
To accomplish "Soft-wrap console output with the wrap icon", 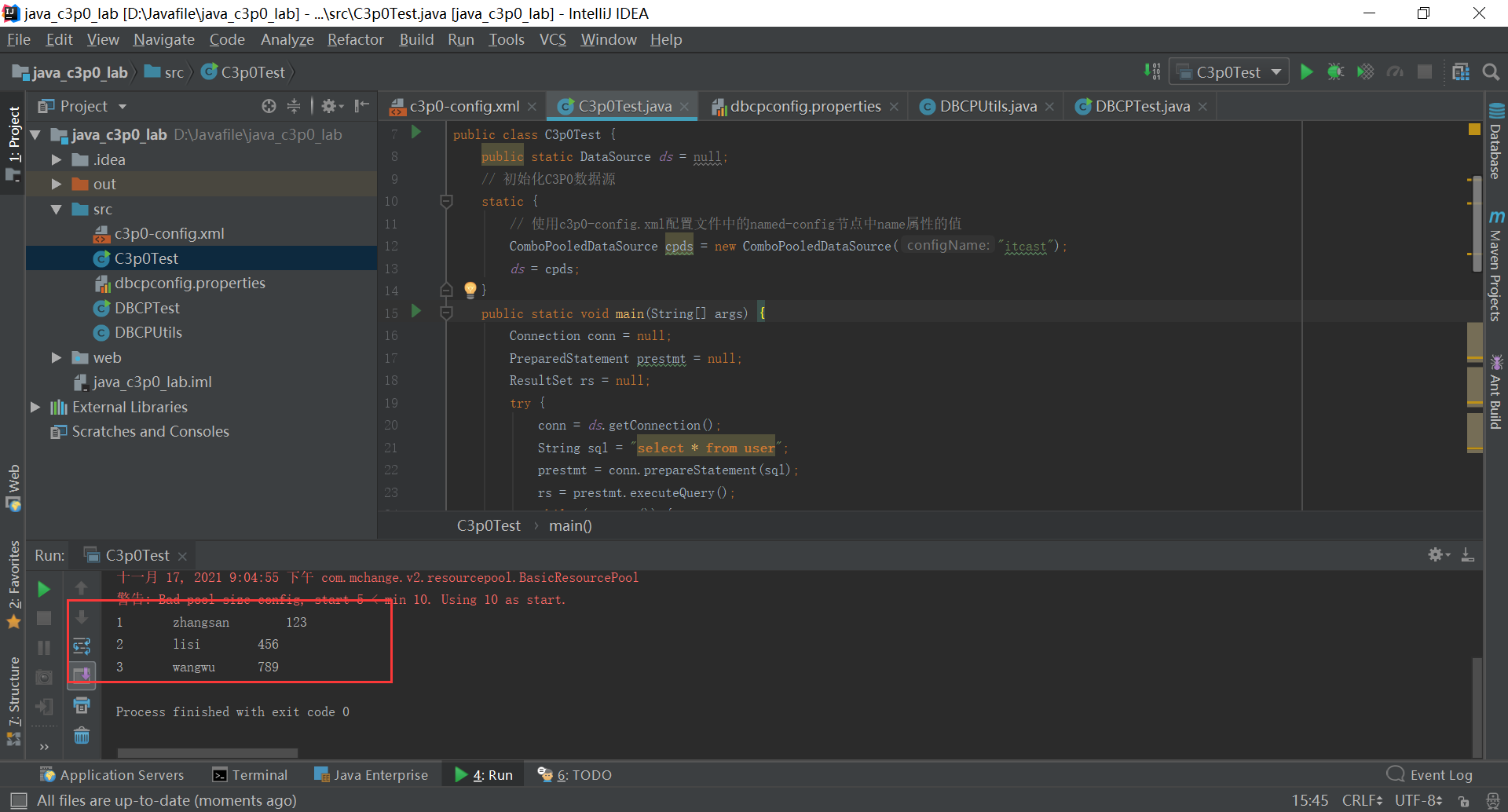I will pos(82,646).
